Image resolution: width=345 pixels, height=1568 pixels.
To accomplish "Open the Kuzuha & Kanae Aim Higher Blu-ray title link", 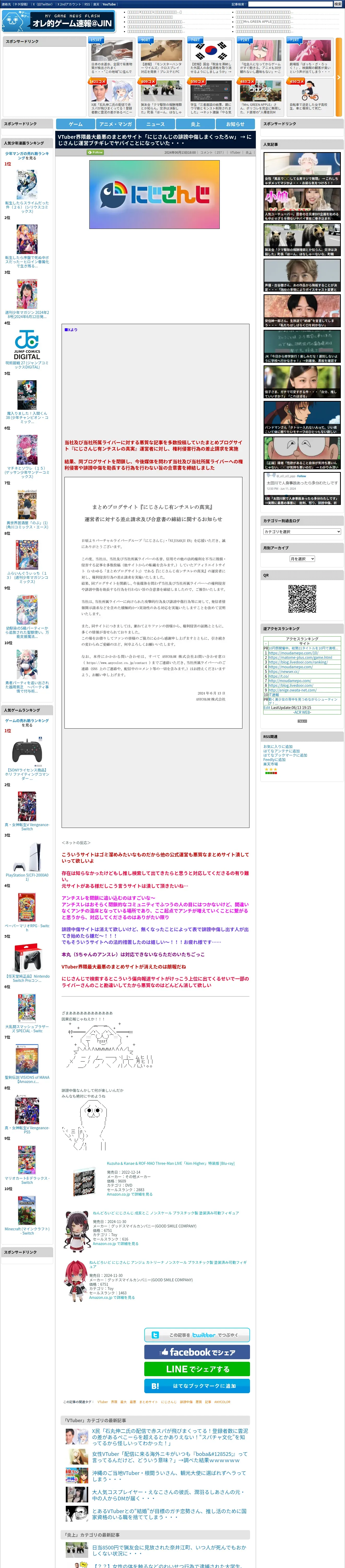I will (171, 1163).
